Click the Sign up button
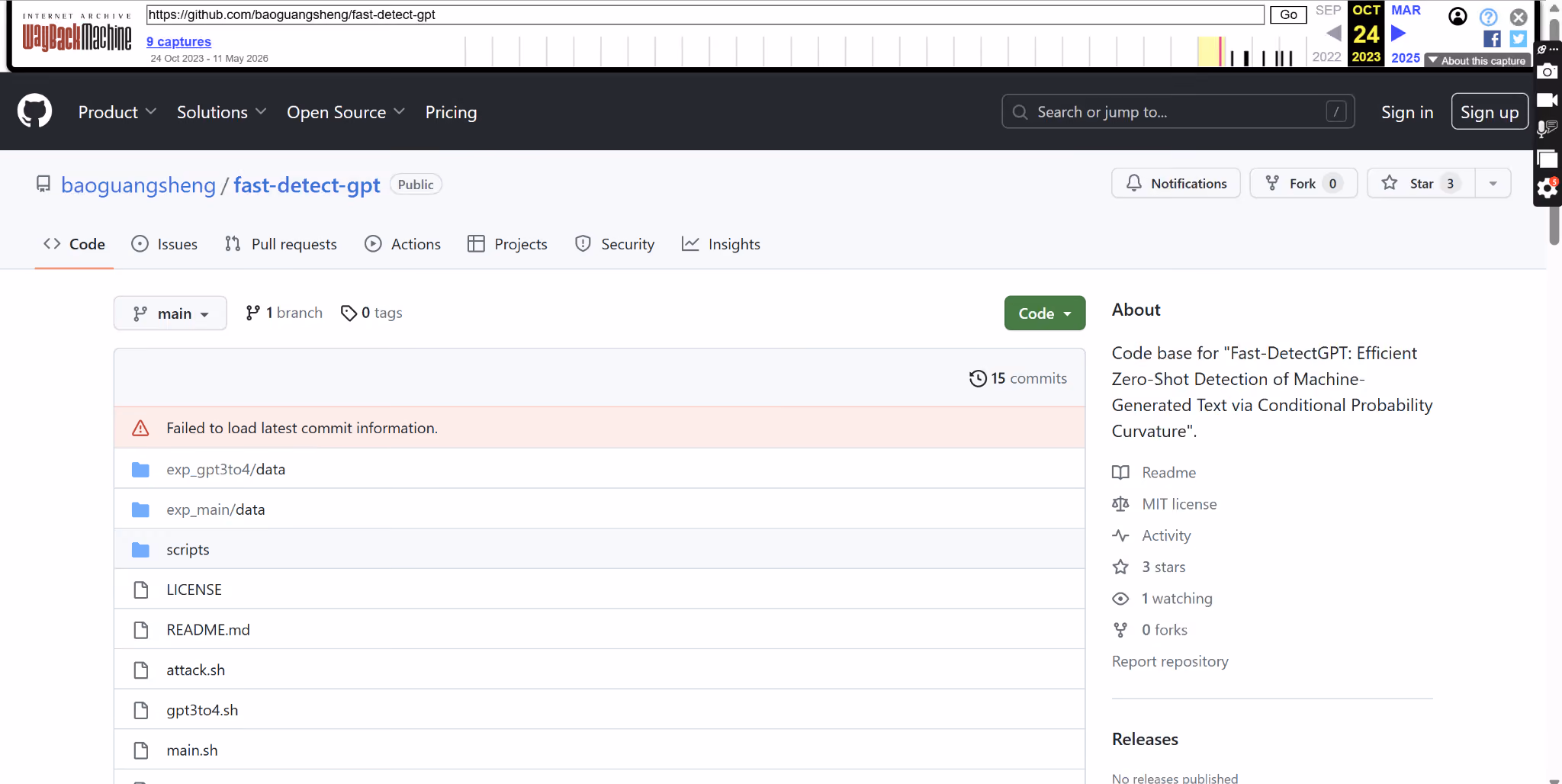The width and height of the screenshot is (1562, 784). point(1490,112)
